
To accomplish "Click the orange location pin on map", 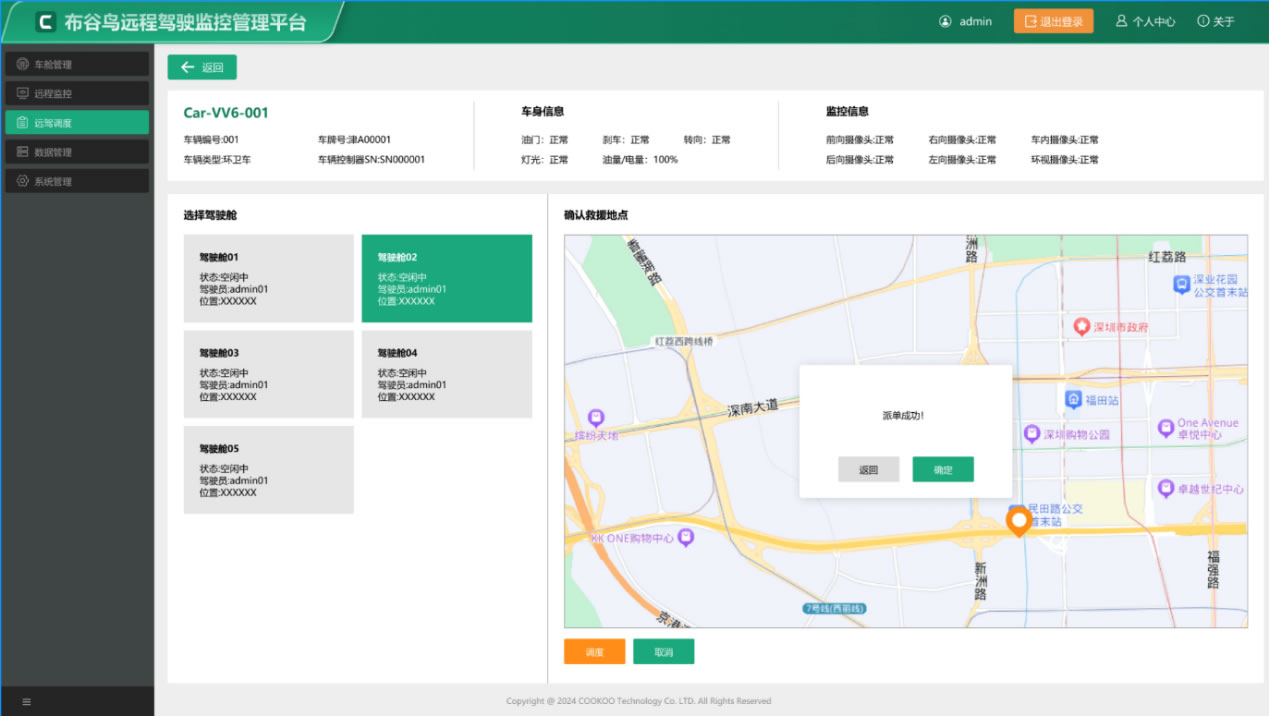I will point(1019,522).
